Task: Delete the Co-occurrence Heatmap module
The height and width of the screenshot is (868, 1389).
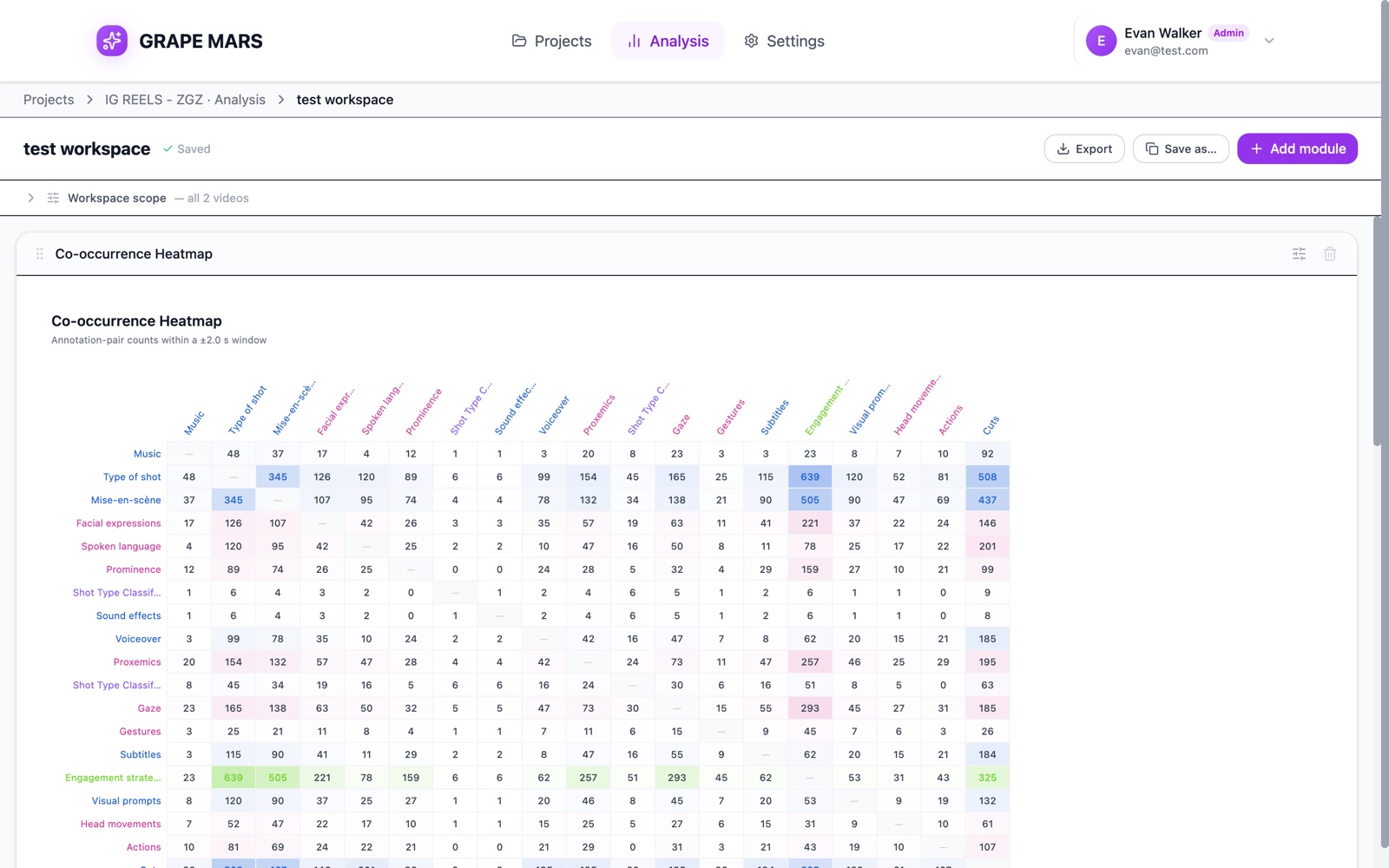Action: tap(1330, 254)
